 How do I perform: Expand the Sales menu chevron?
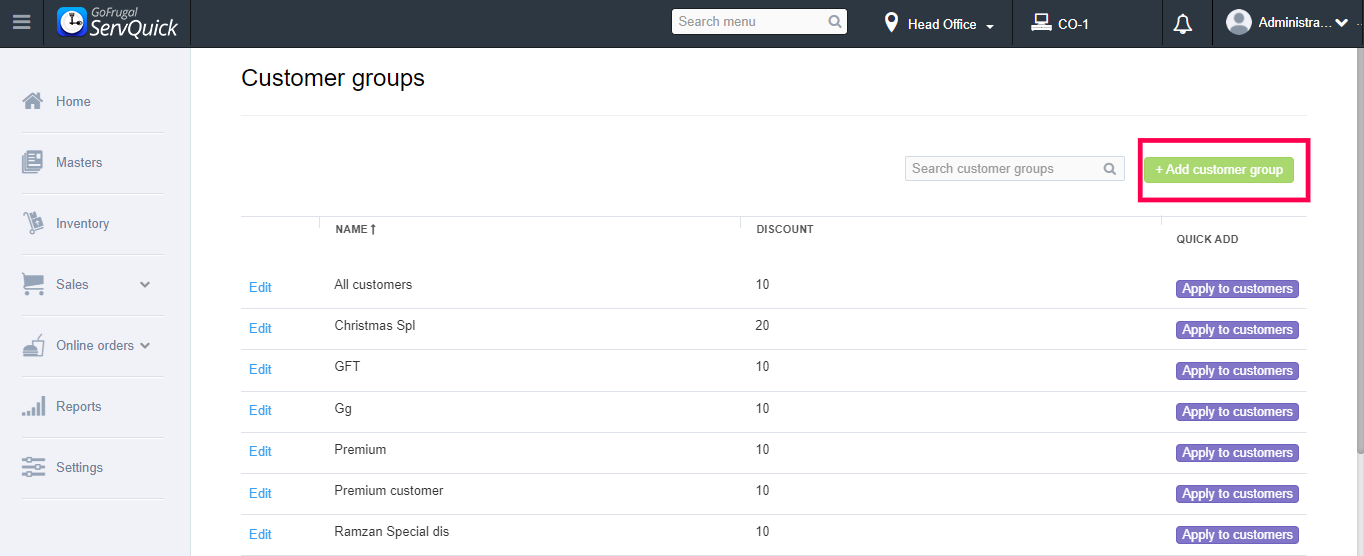145,285
